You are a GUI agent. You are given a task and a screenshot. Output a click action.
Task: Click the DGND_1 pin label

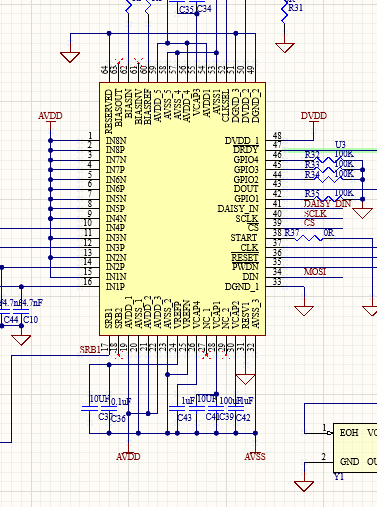point(242,287)
